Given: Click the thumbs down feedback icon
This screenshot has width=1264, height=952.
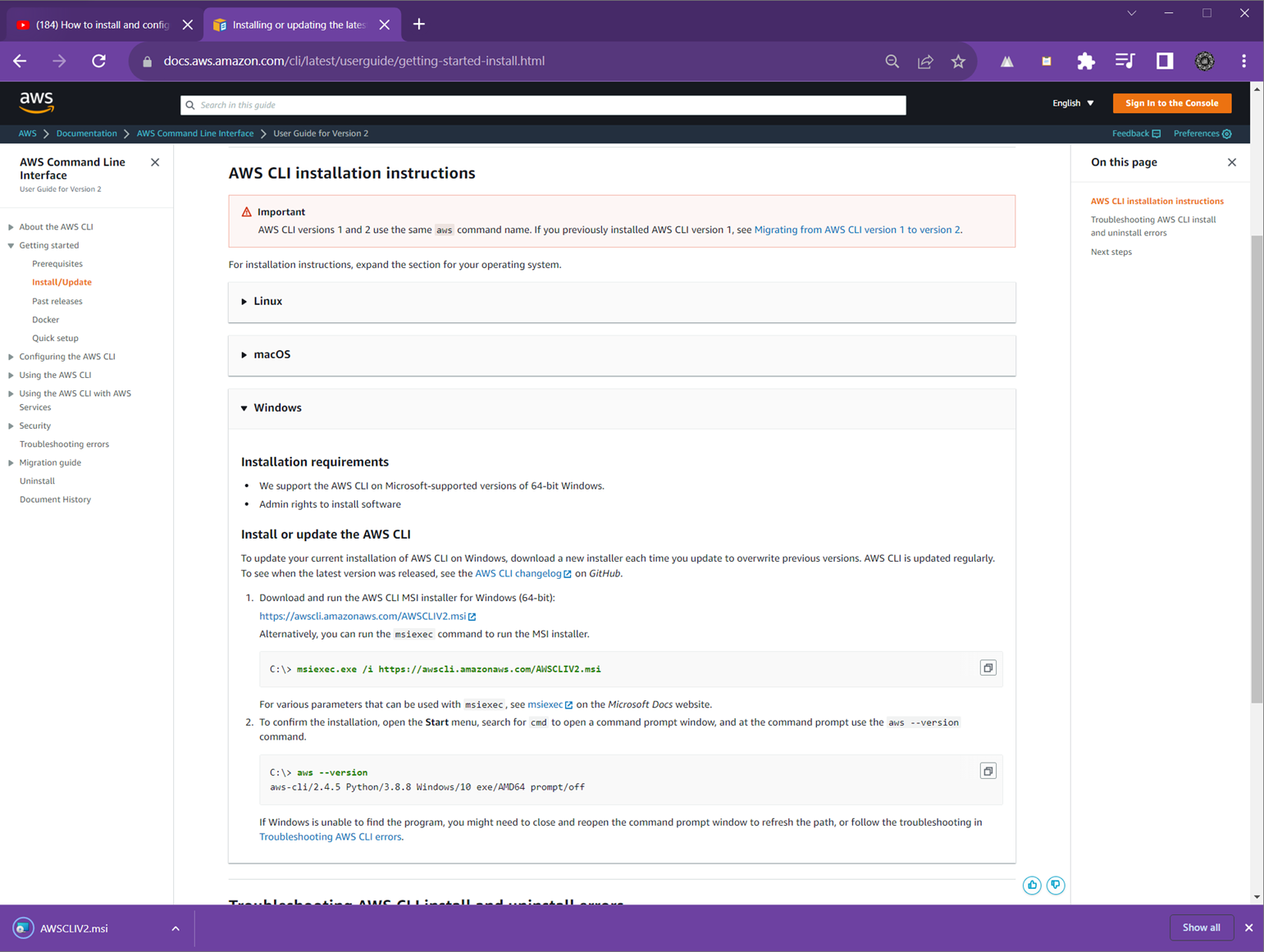Looking at the screenshot, I should click(1056, 885).
